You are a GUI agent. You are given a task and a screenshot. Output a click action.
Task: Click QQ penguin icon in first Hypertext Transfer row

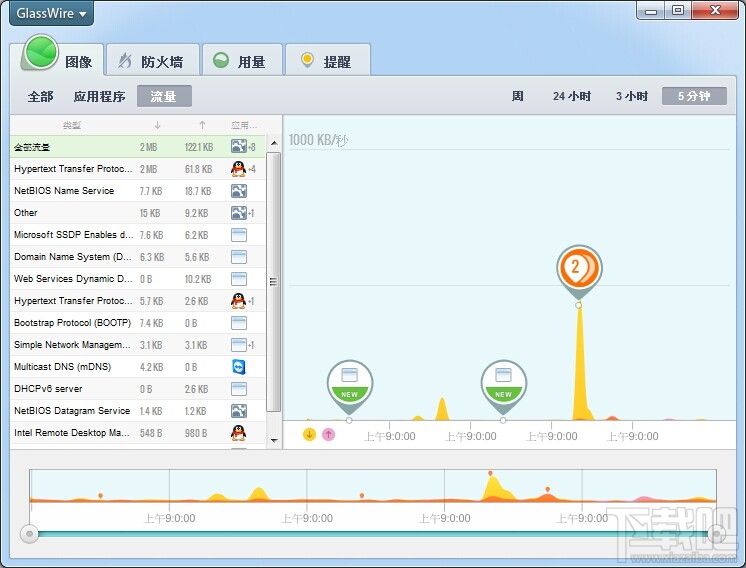point(239,168)
